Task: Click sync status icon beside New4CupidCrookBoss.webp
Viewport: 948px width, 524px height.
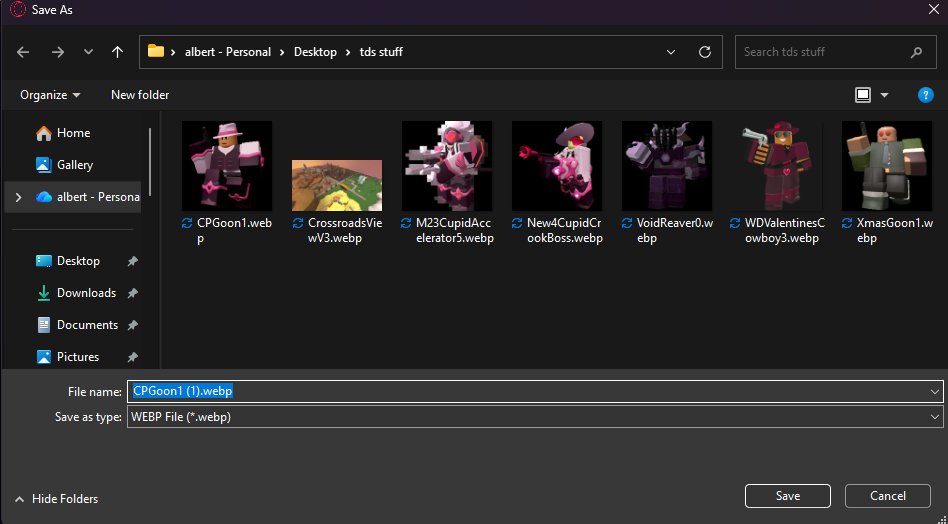Action: tap(517, 224)
